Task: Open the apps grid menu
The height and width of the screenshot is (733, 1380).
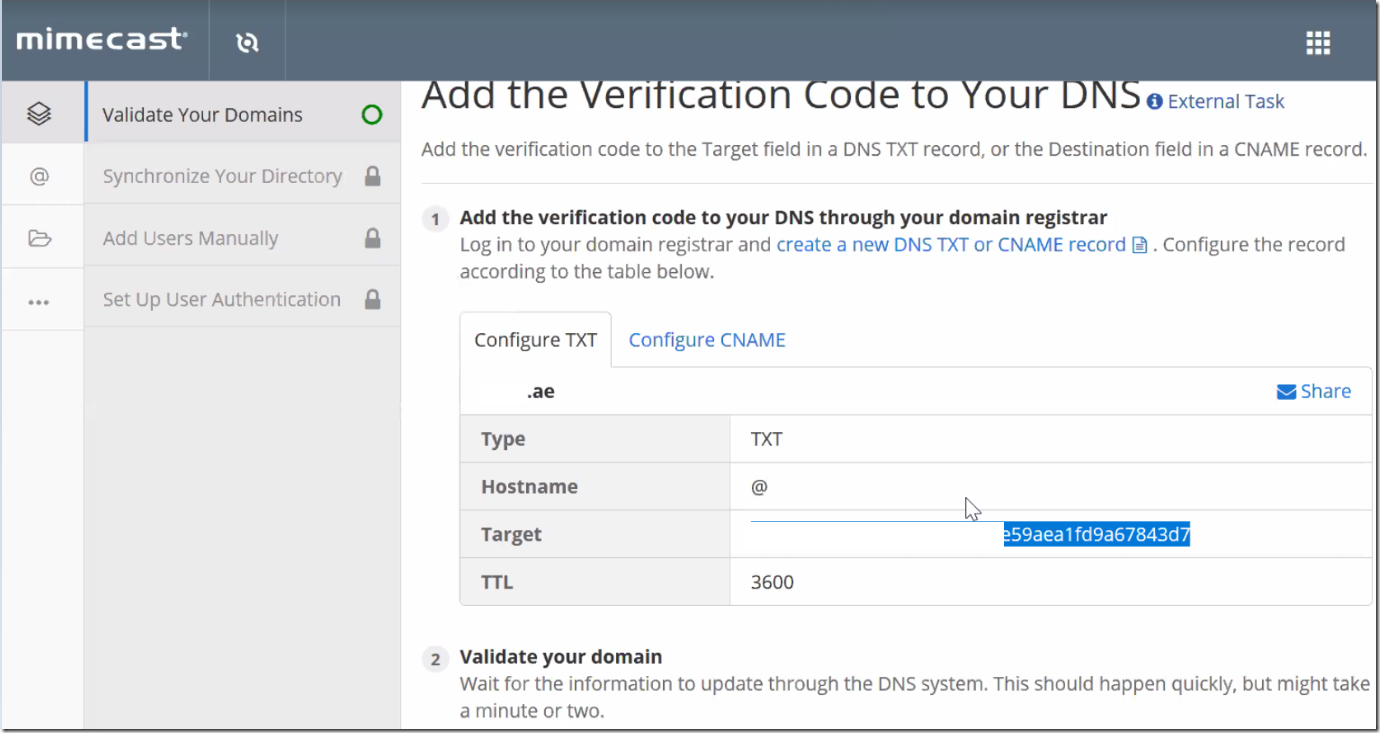Action: pos(1318,42)
